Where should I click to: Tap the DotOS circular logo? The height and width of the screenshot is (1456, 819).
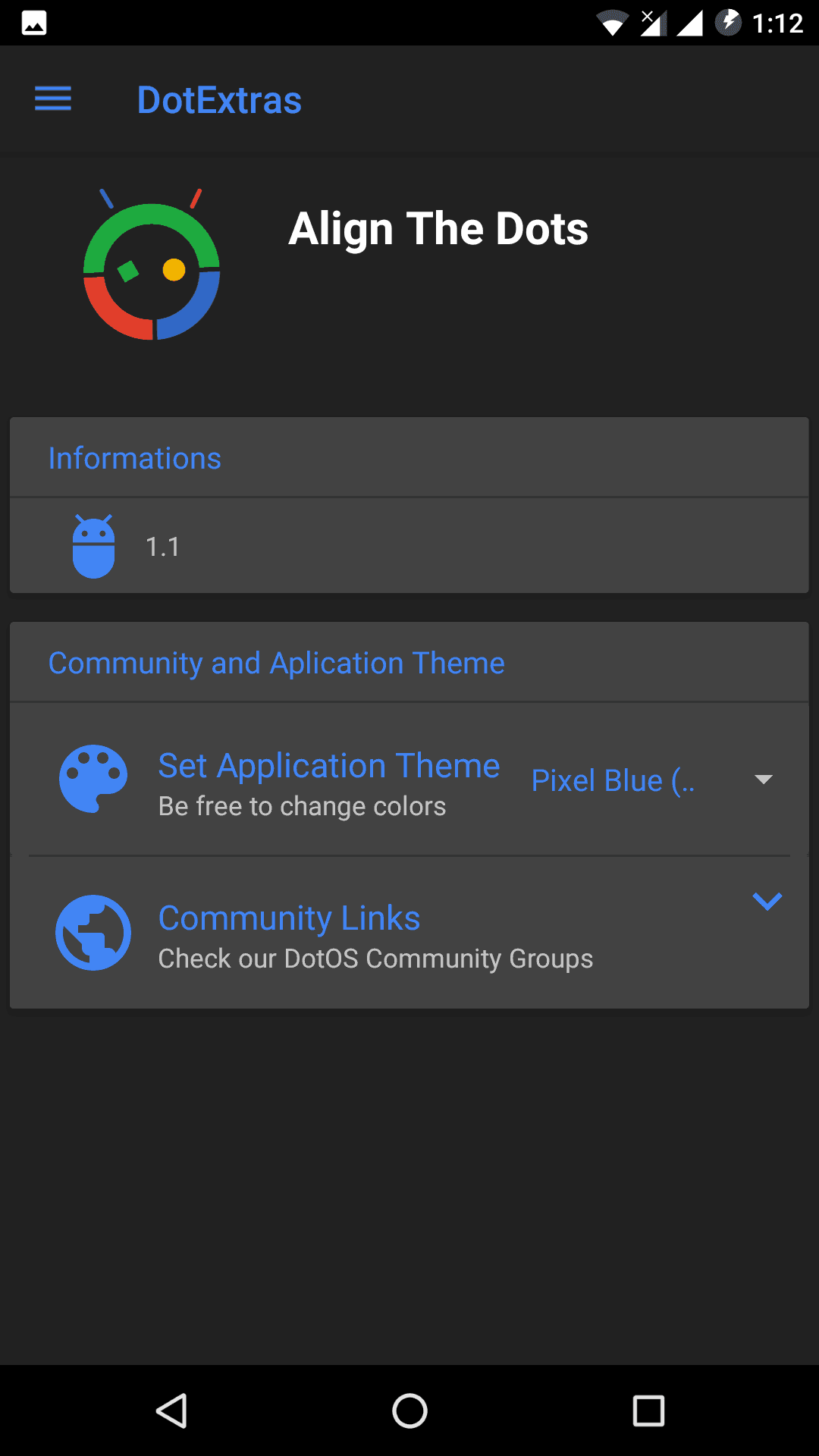152,265
